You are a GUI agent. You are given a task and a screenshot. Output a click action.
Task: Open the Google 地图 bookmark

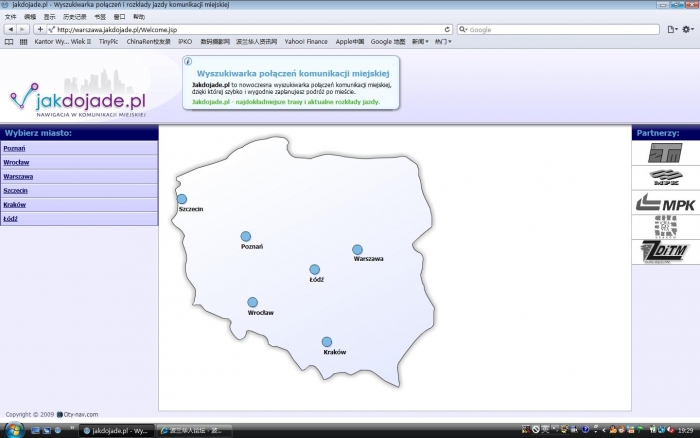[388, 42]
